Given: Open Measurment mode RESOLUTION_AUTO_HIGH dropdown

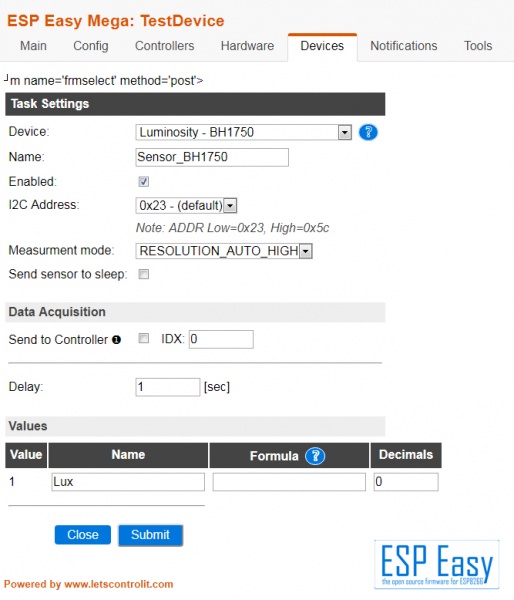Looking at the screenshot, I should coord(224,251).
